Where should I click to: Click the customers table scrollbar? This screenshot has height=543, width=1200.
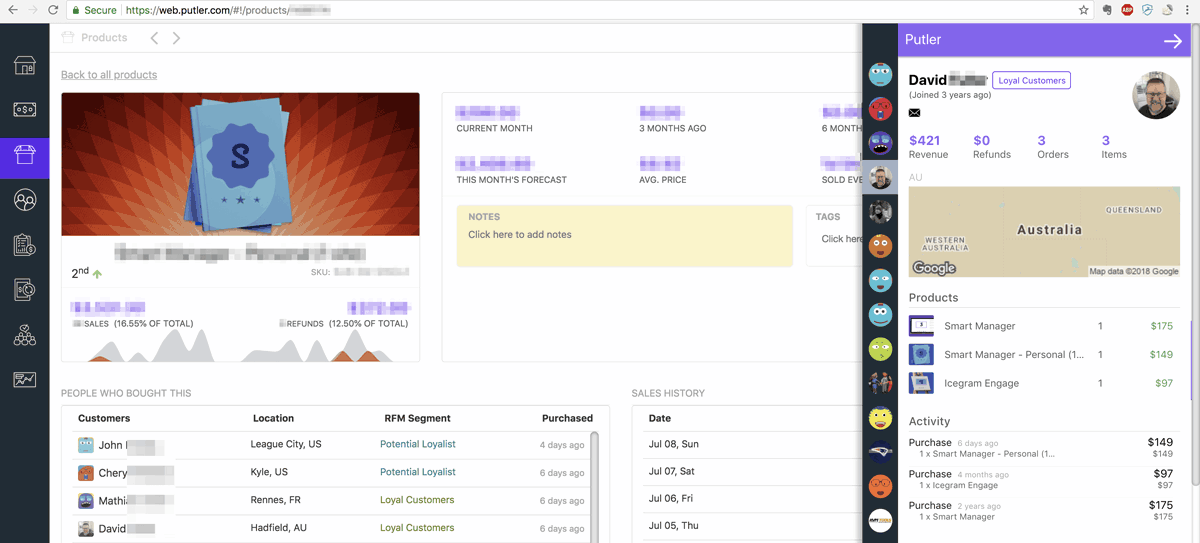coord(595,486)
